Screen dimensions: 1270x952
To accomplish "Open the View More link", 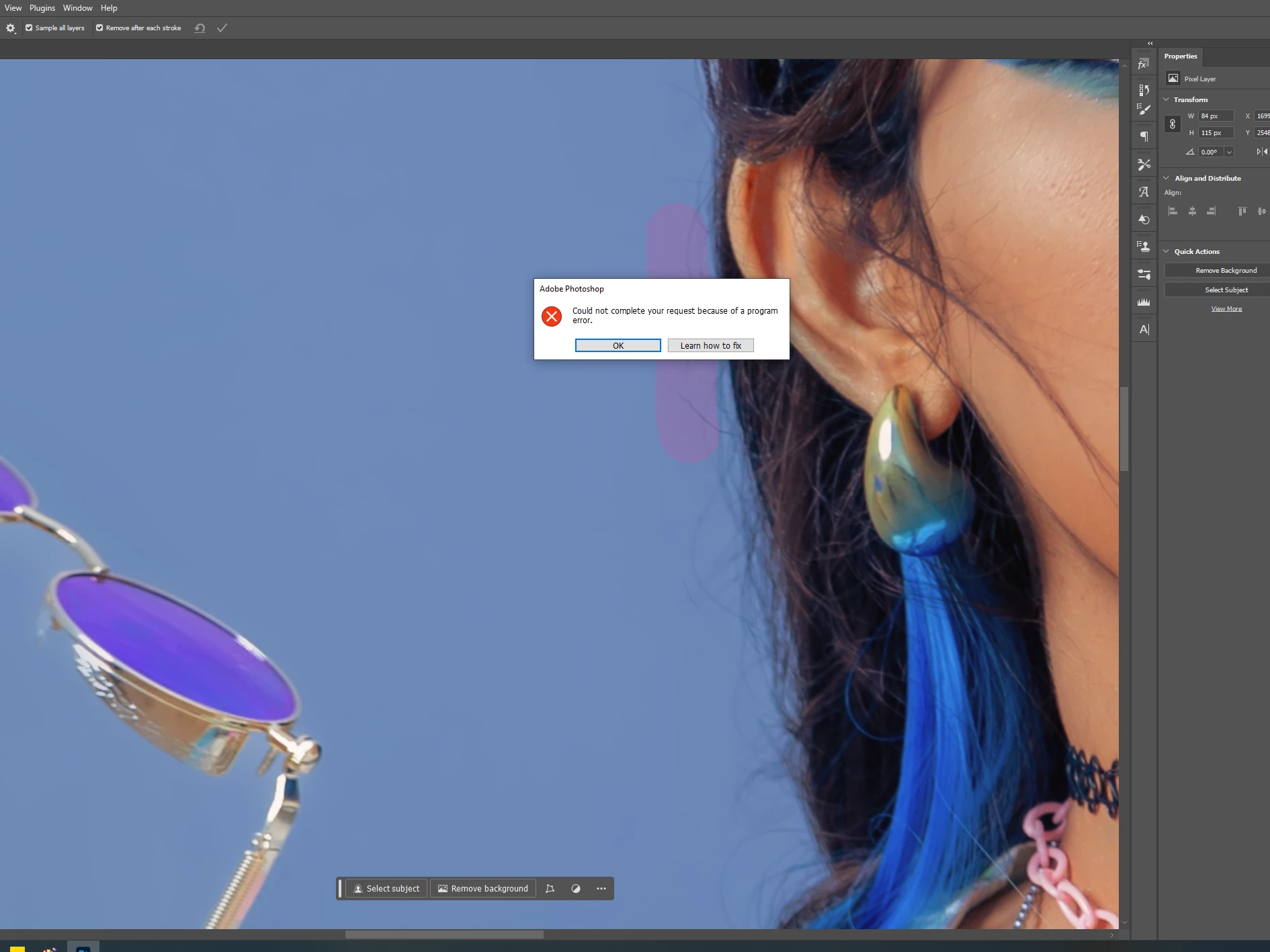I will [1226, 309].
